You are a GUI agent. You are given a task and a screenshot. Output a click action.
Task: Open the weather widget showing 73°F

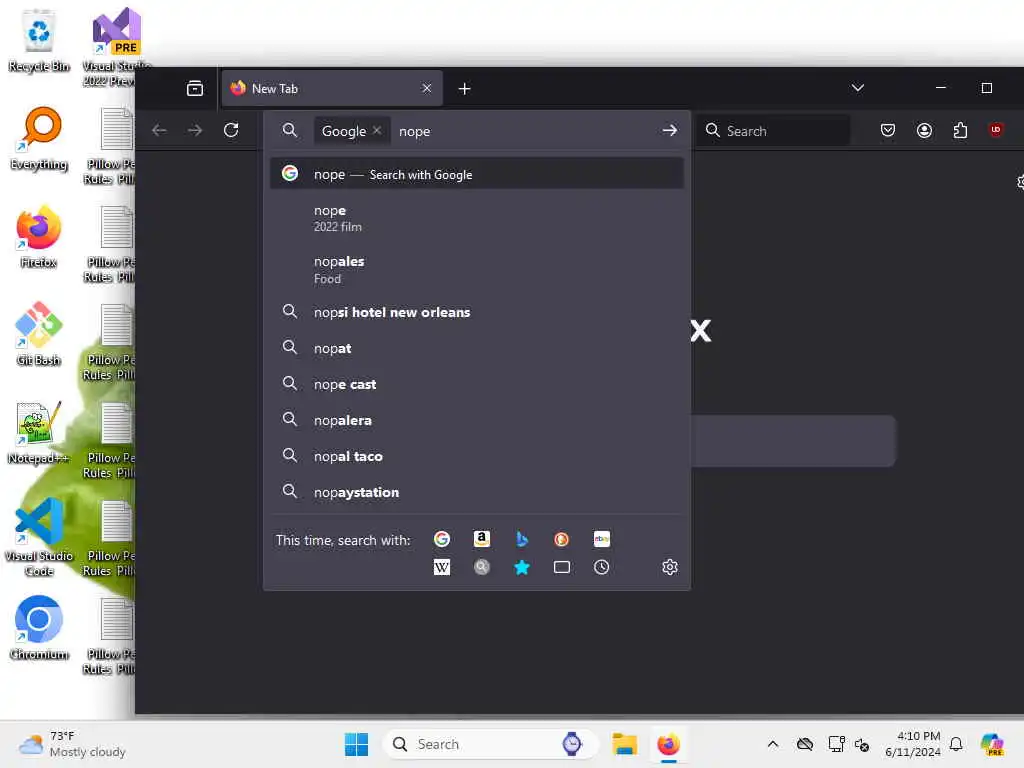[72, 744]
